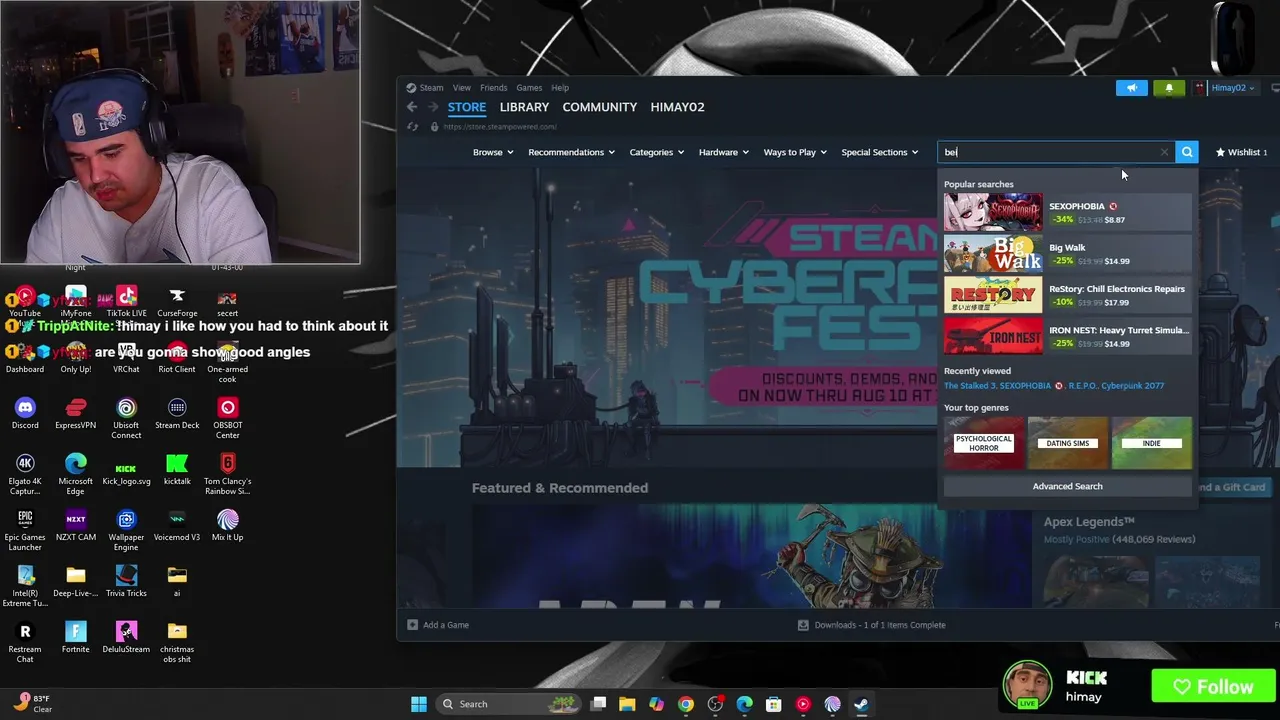Viewport: 1280px width, 720px height.
Task: Open recently viewed Cyberpunk 2077 link
Action: tap(1132, 386)
